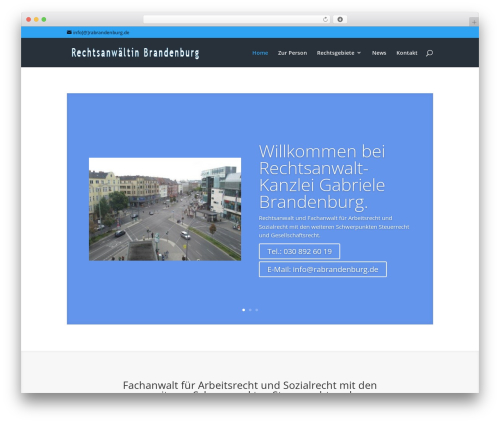Click the Rechtsanwältin Brandenburg site logo

coord(135,53)
